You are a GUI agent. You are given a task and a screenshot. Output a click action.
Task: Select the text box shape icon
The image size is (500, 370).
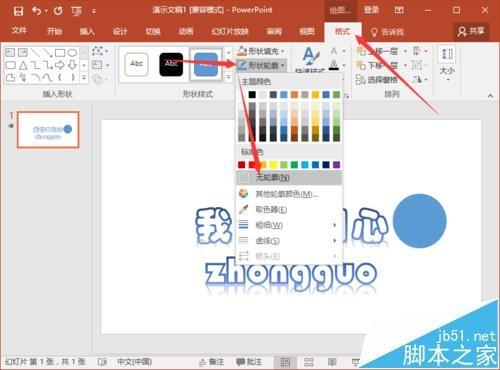tap(10, 52)
